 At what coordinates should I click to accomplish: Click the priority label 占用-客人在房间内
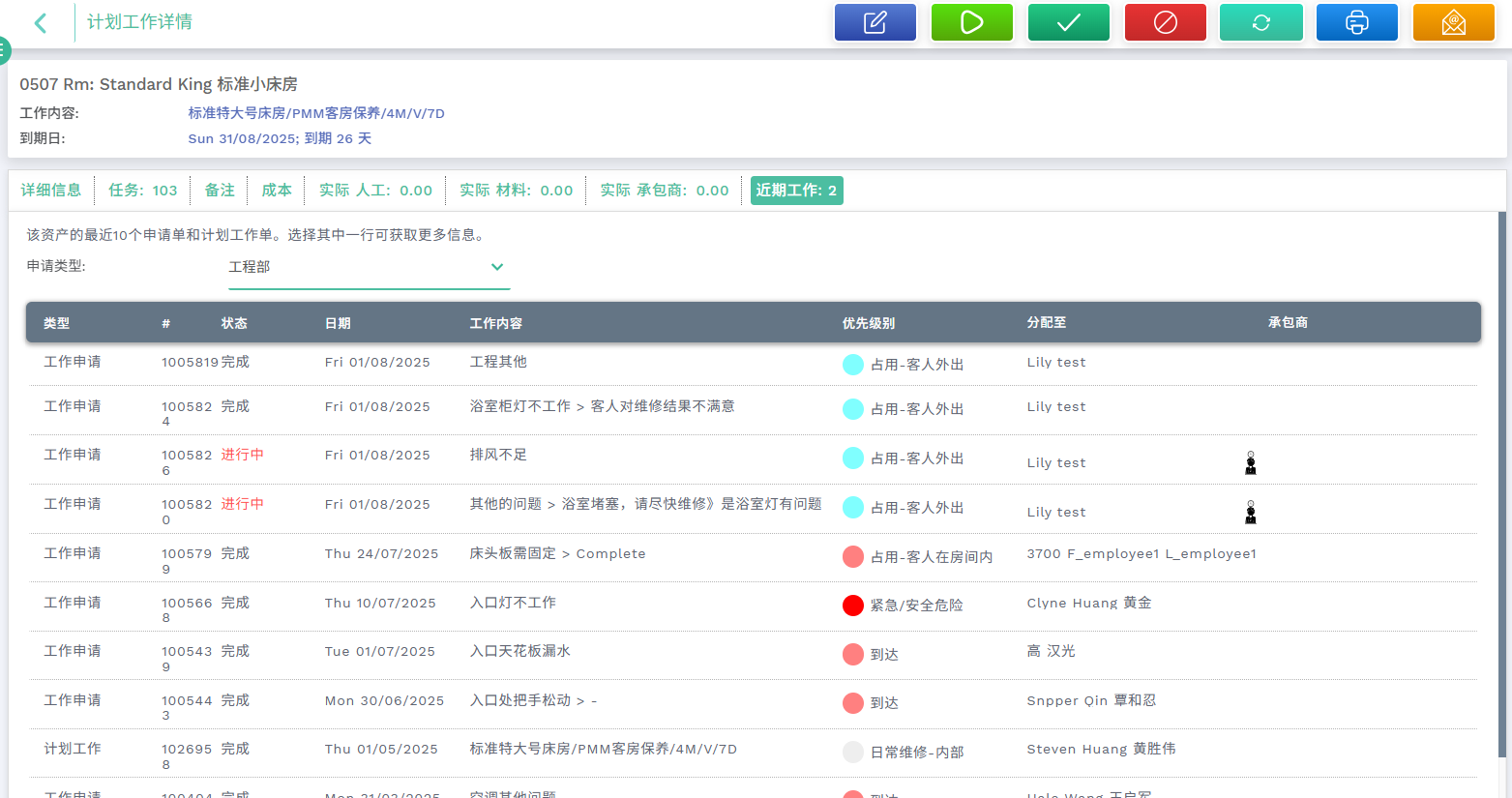pos(932,557)
